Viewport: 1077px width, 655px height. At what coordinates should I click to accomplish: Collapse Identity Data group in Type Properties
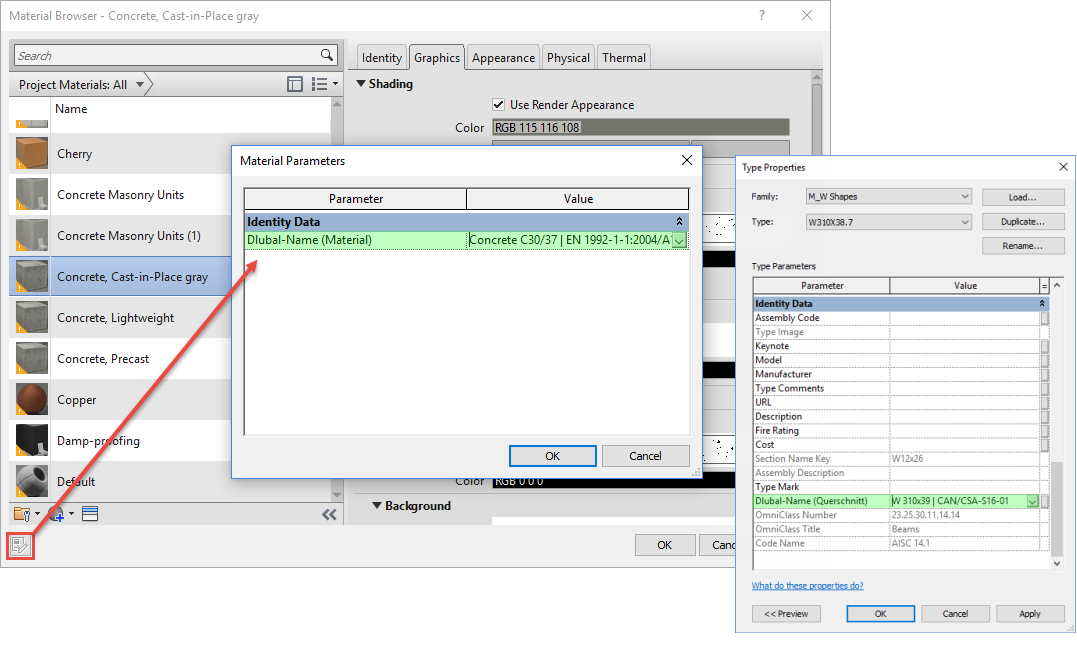click(1042, 303)
